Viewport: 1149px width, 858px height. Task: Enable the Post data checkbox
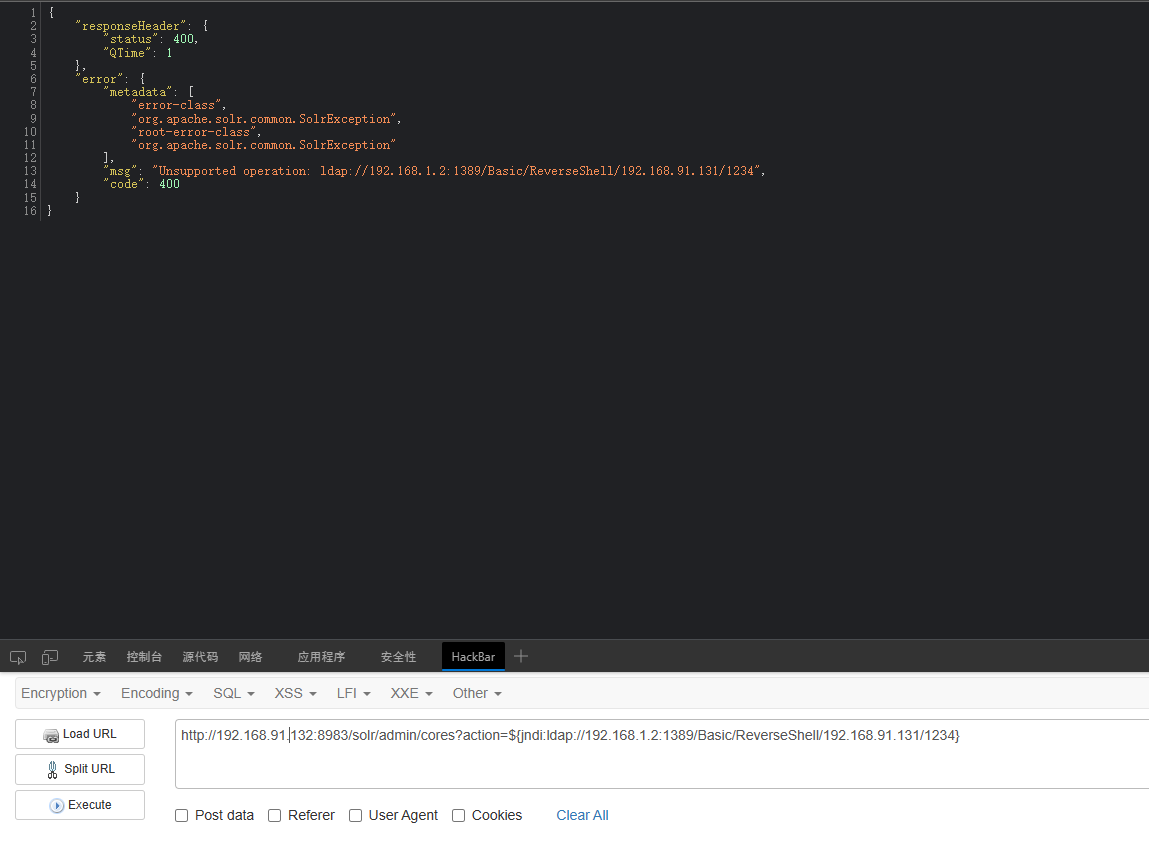click(x=182, y=816)
